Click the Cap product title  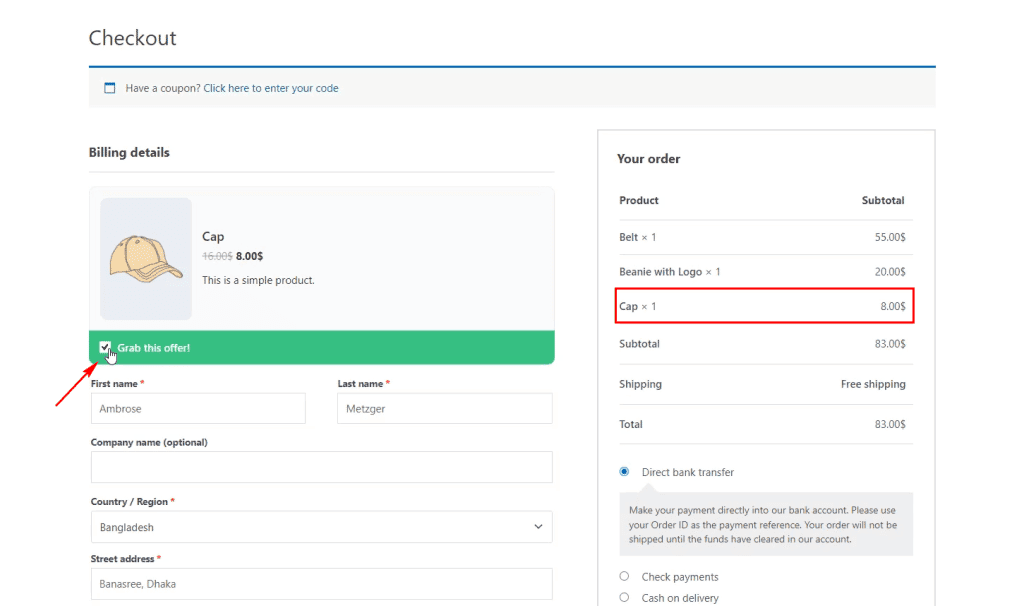click(213, 237)
